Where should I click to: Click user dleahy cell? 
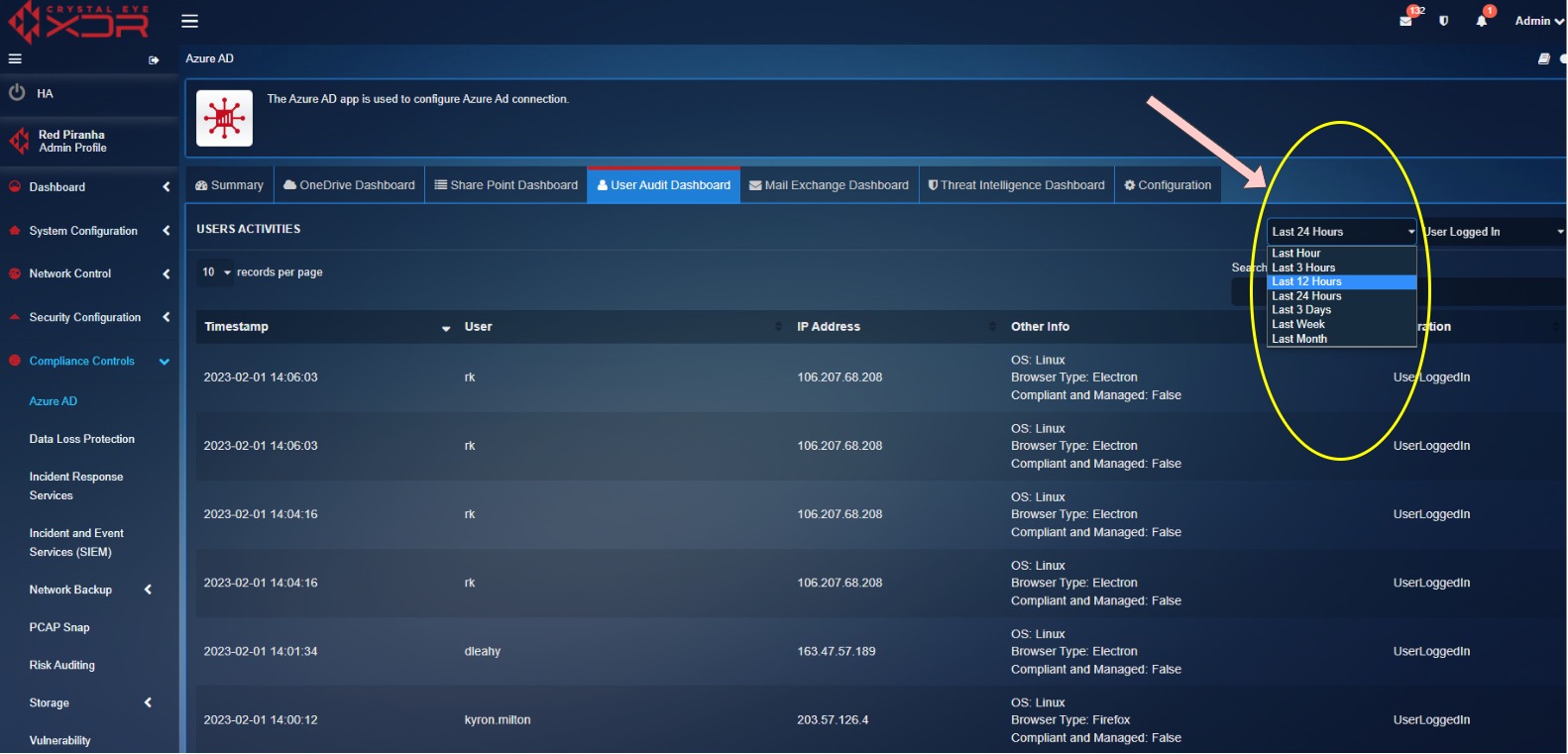(483, 652)
